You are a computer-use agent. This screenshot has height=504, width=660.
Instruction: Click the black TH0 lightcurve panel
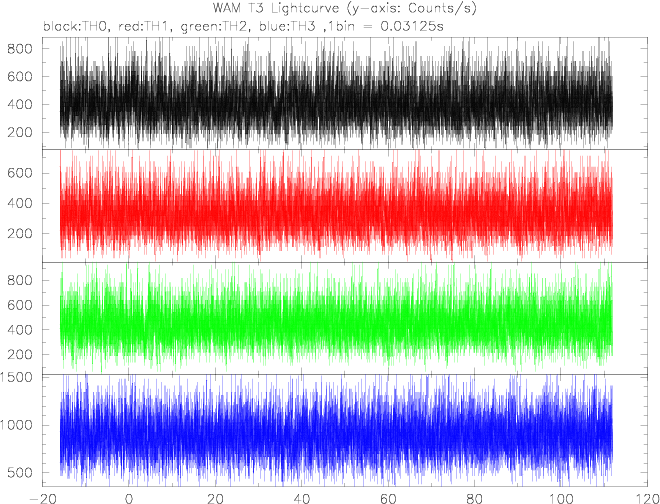tap(345, 93)
